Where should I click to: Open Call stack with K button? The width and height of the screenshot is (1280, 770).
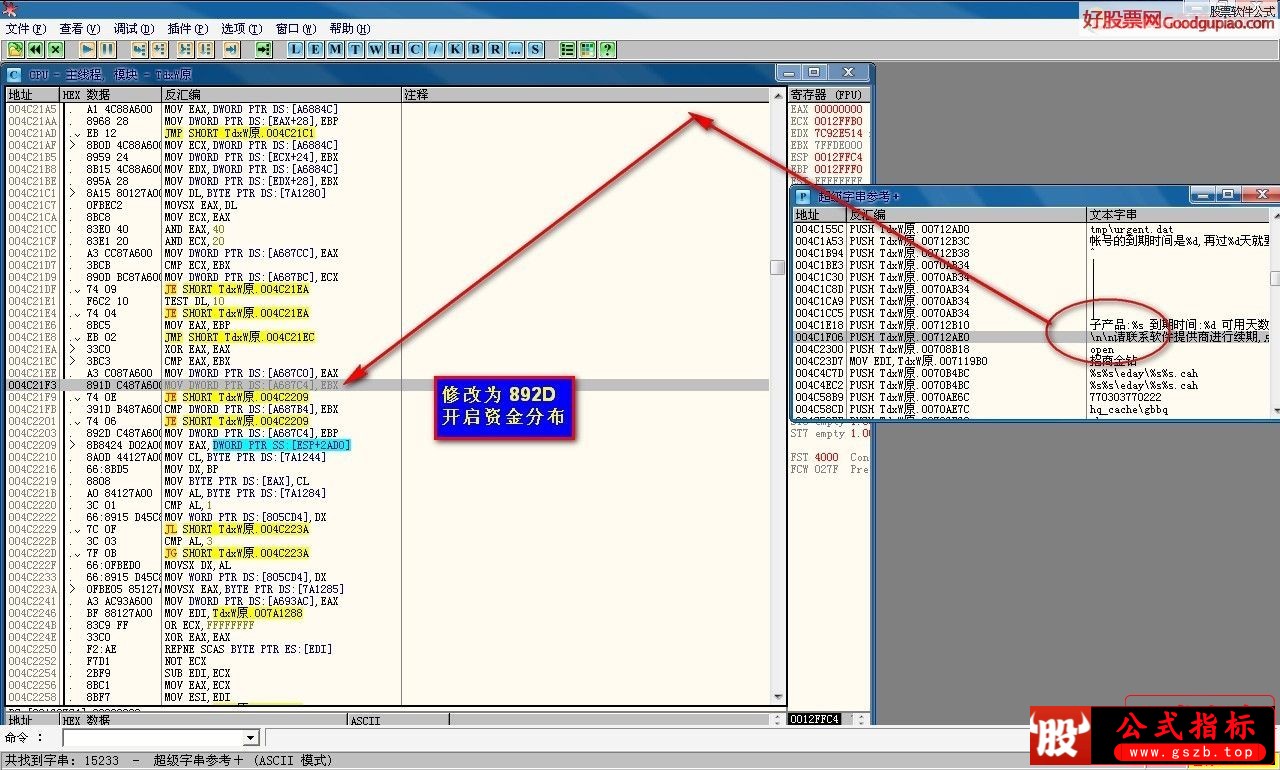[x=455, y=49]
